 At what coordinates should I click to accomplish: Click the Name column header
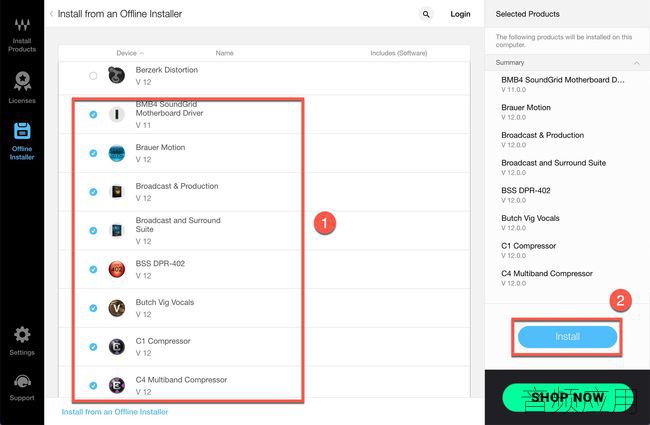(x=224, y=53)
